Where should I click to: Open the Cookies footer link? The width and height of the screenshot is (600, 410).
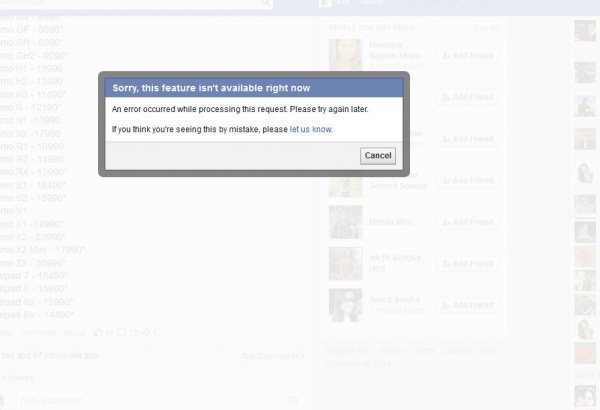tap(456, 351)
